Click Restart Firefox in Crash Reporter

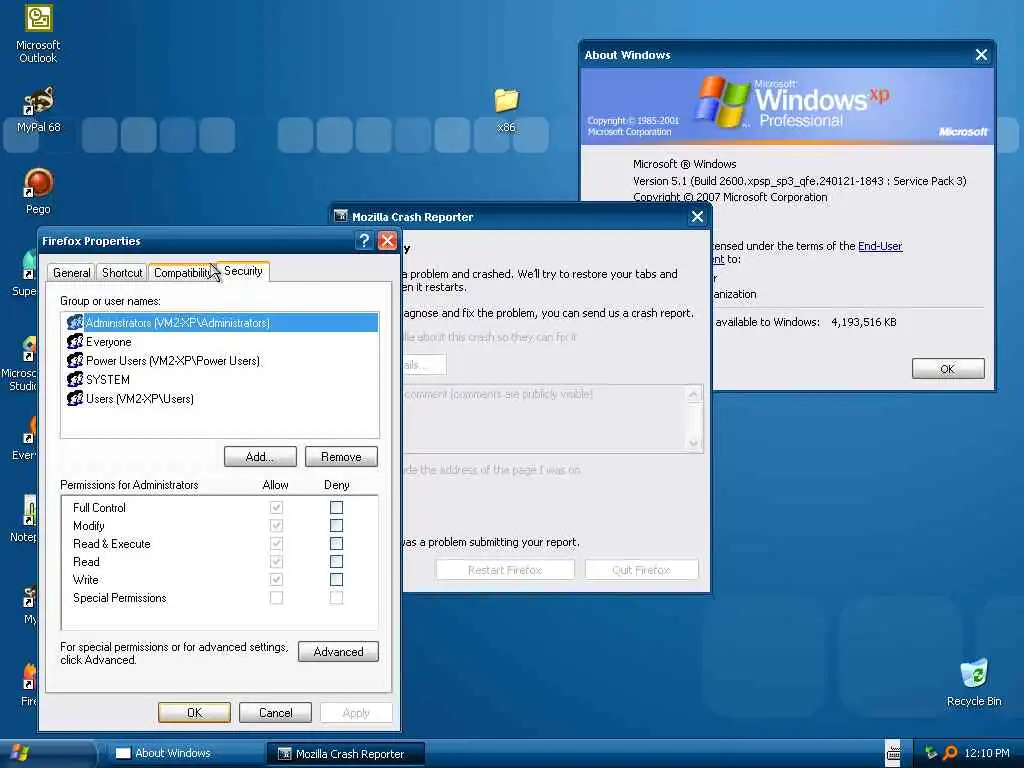(505, 570)
